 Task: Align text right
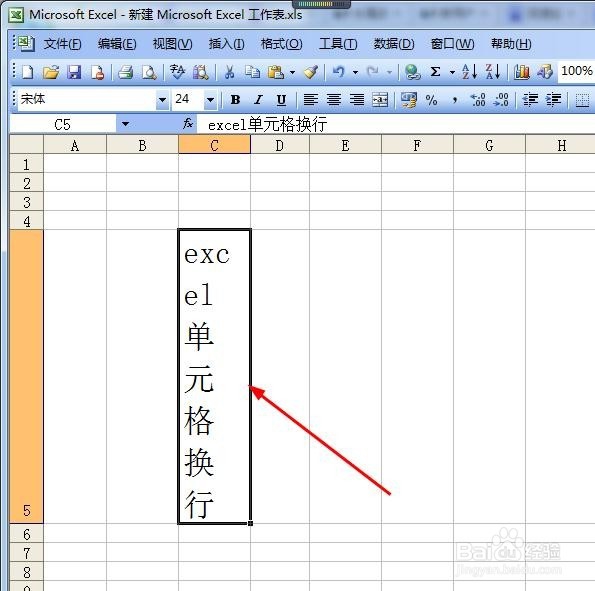(x=357, y=100)
